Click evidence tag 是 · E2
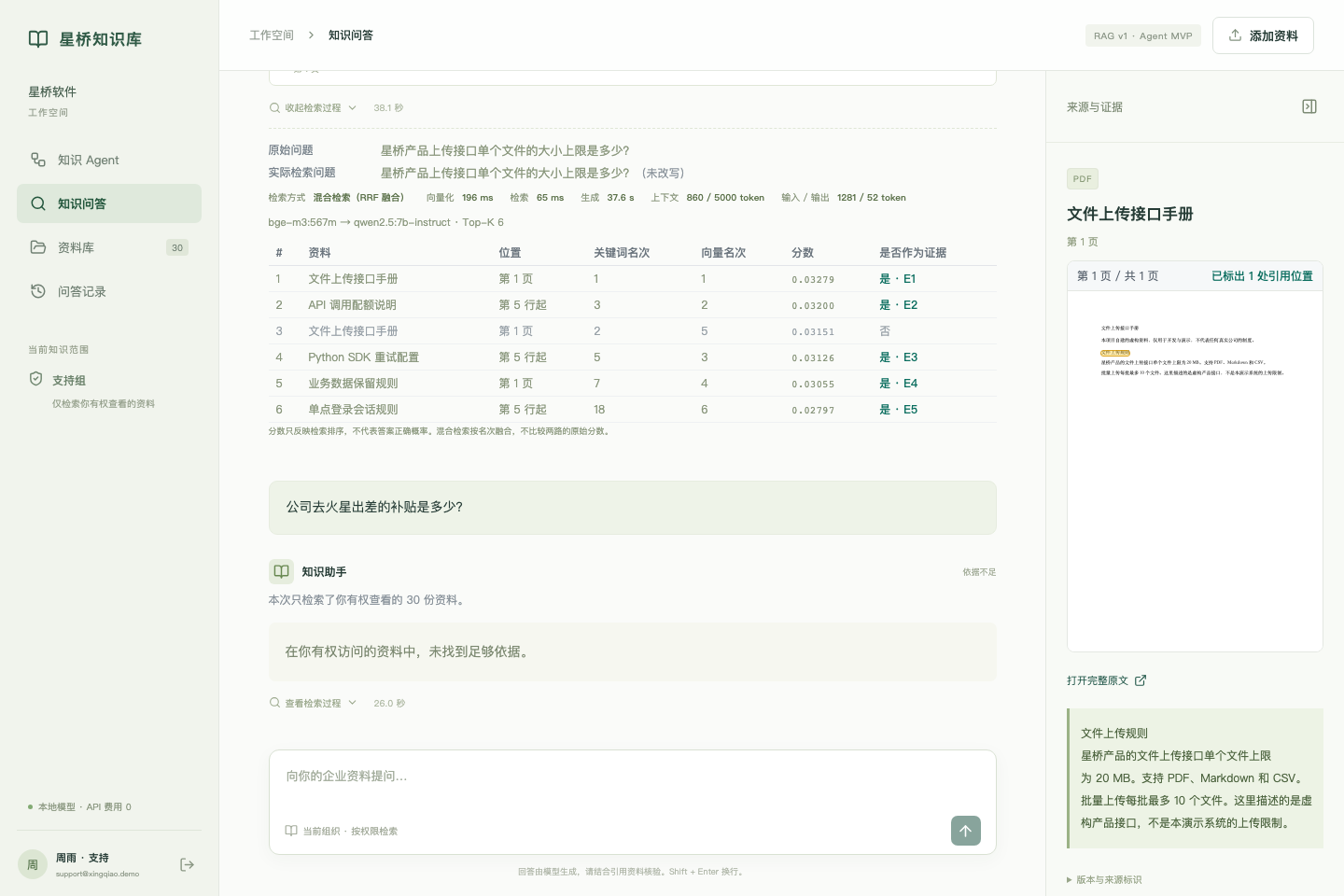 click(898, 305)
